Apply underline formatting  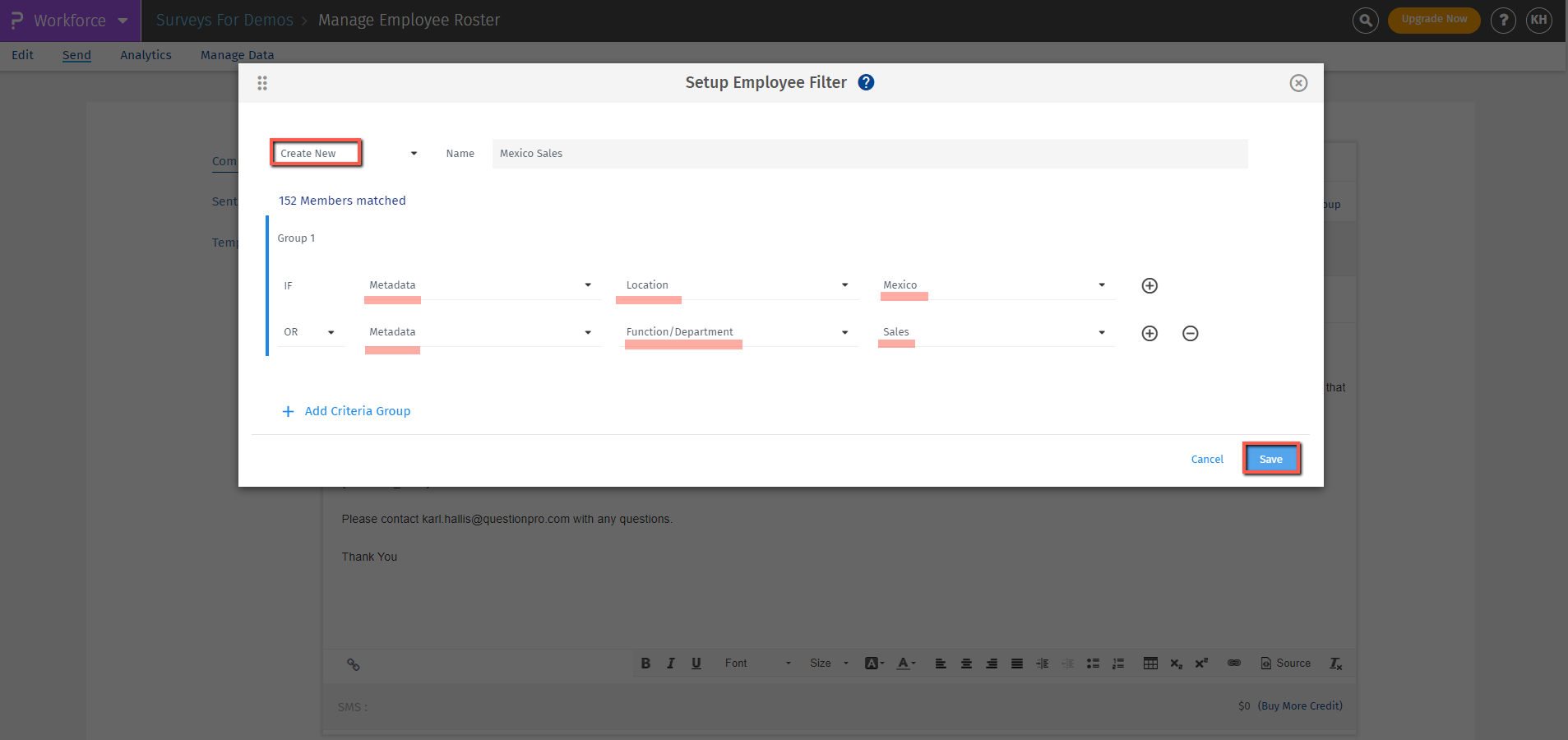pyautogui.click(x=696, y=663)
